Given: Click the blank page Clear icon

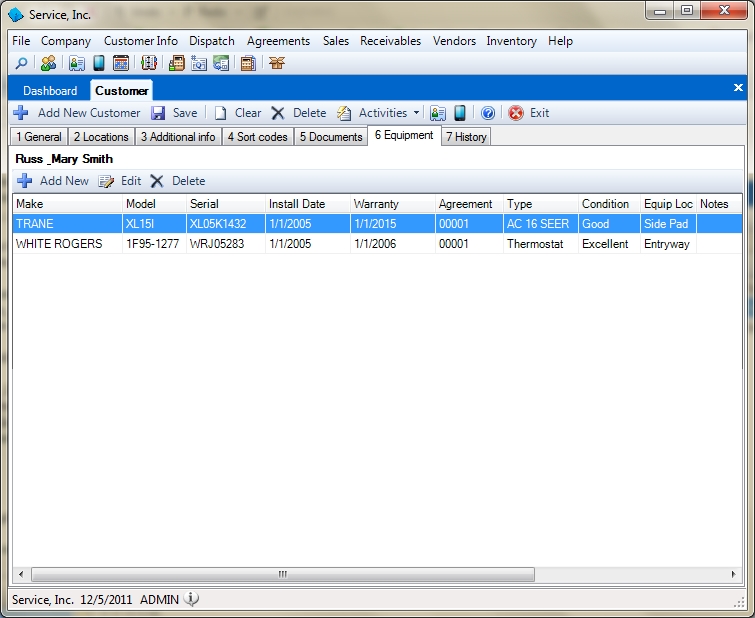Looking at the screenshot, I should coord(221,113).
